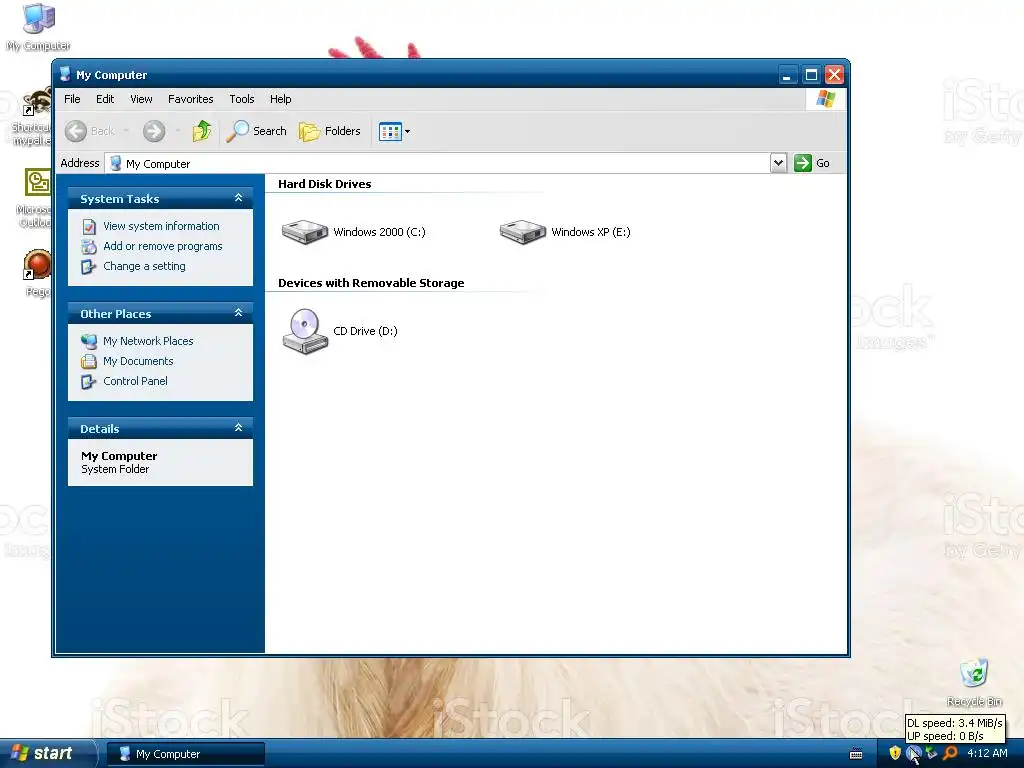Click the Add or remove programs icon
This screenshot has height=768, width=1024.
coord(89,247)
